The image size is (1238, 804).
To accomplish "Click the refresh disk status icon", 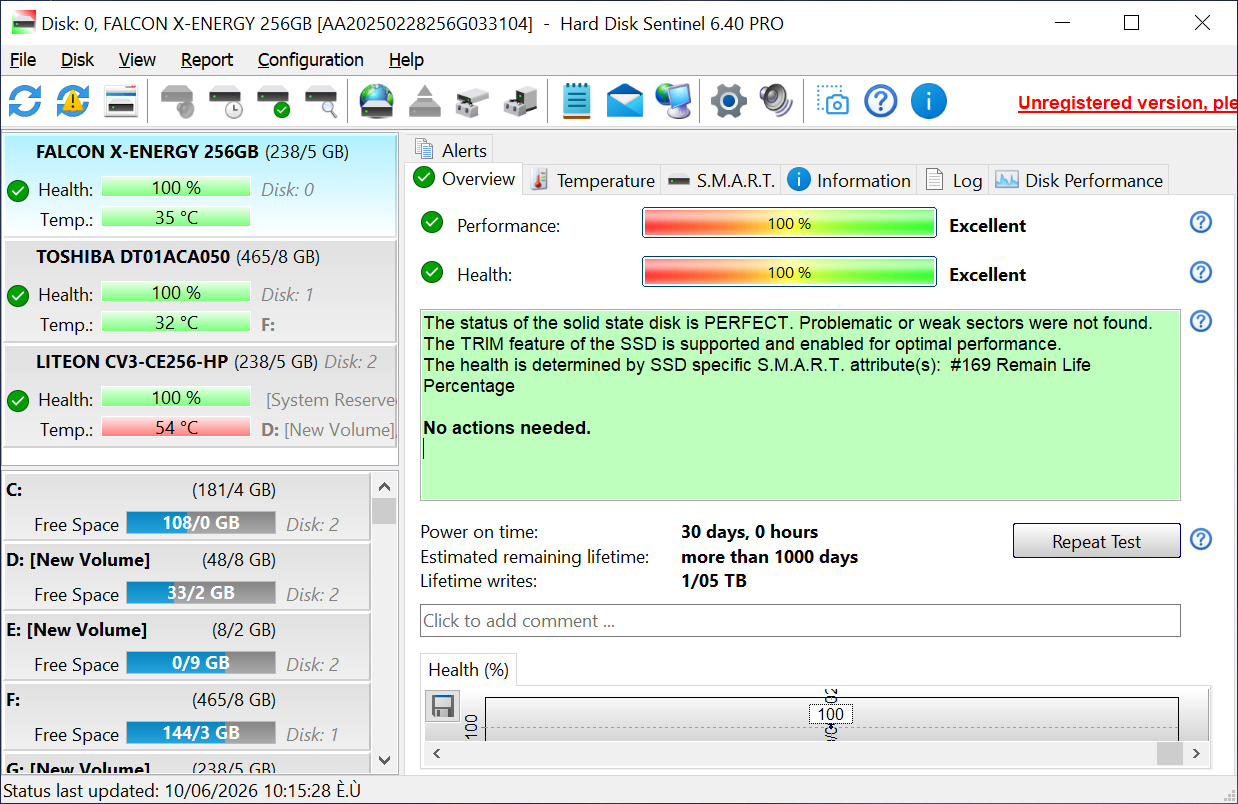I will pos(25,101).
